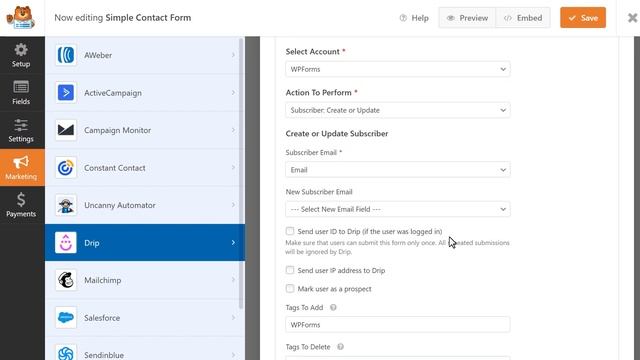Open the Settings sliders panel
The width and height of the screenshot is (640, 360).
21,131
